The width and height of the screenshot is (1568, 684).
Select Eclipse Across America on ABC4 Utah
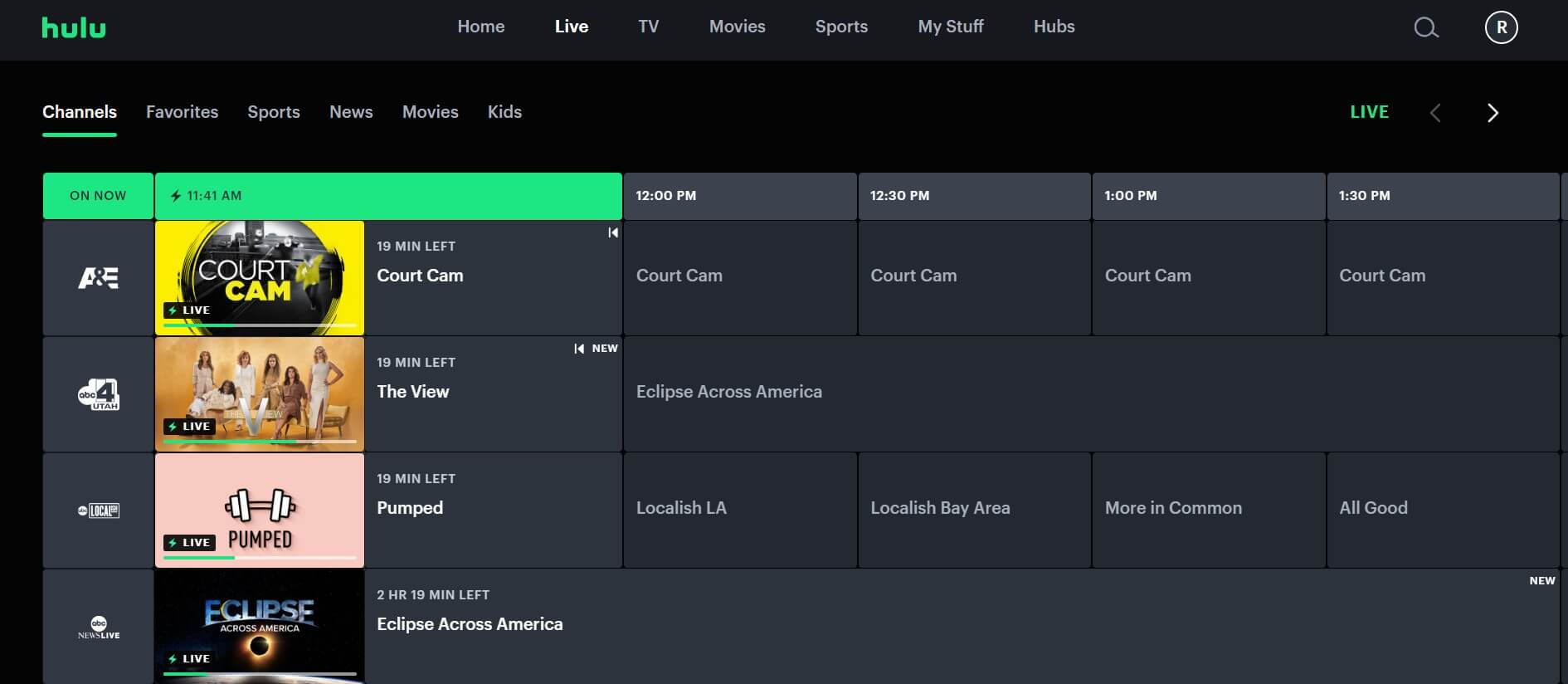click(x=1092, y=394)
